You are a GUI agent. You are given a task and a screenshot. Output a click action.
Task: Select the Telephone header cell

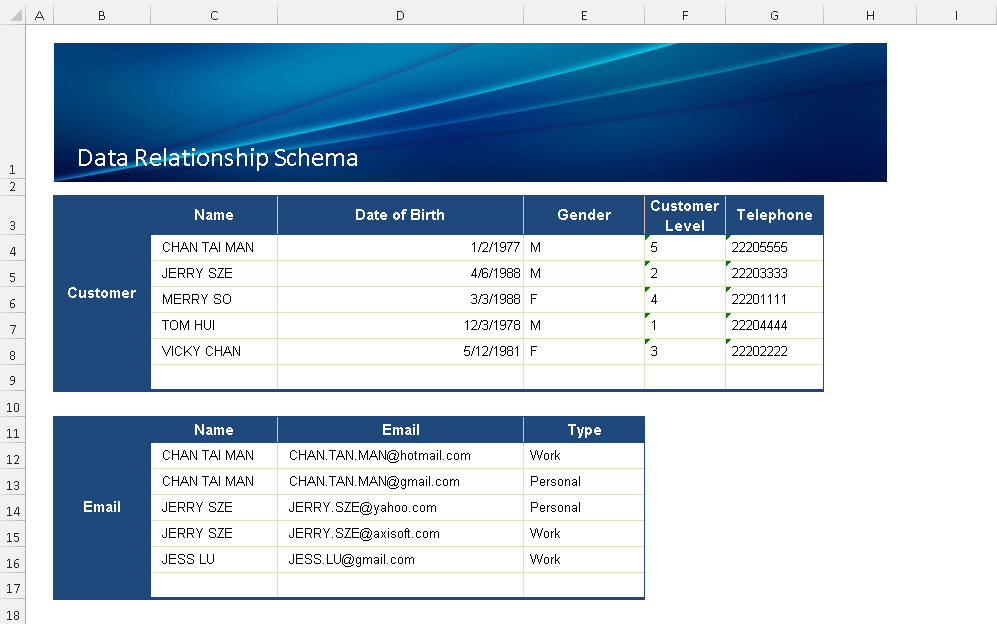(x=774, y=215)
